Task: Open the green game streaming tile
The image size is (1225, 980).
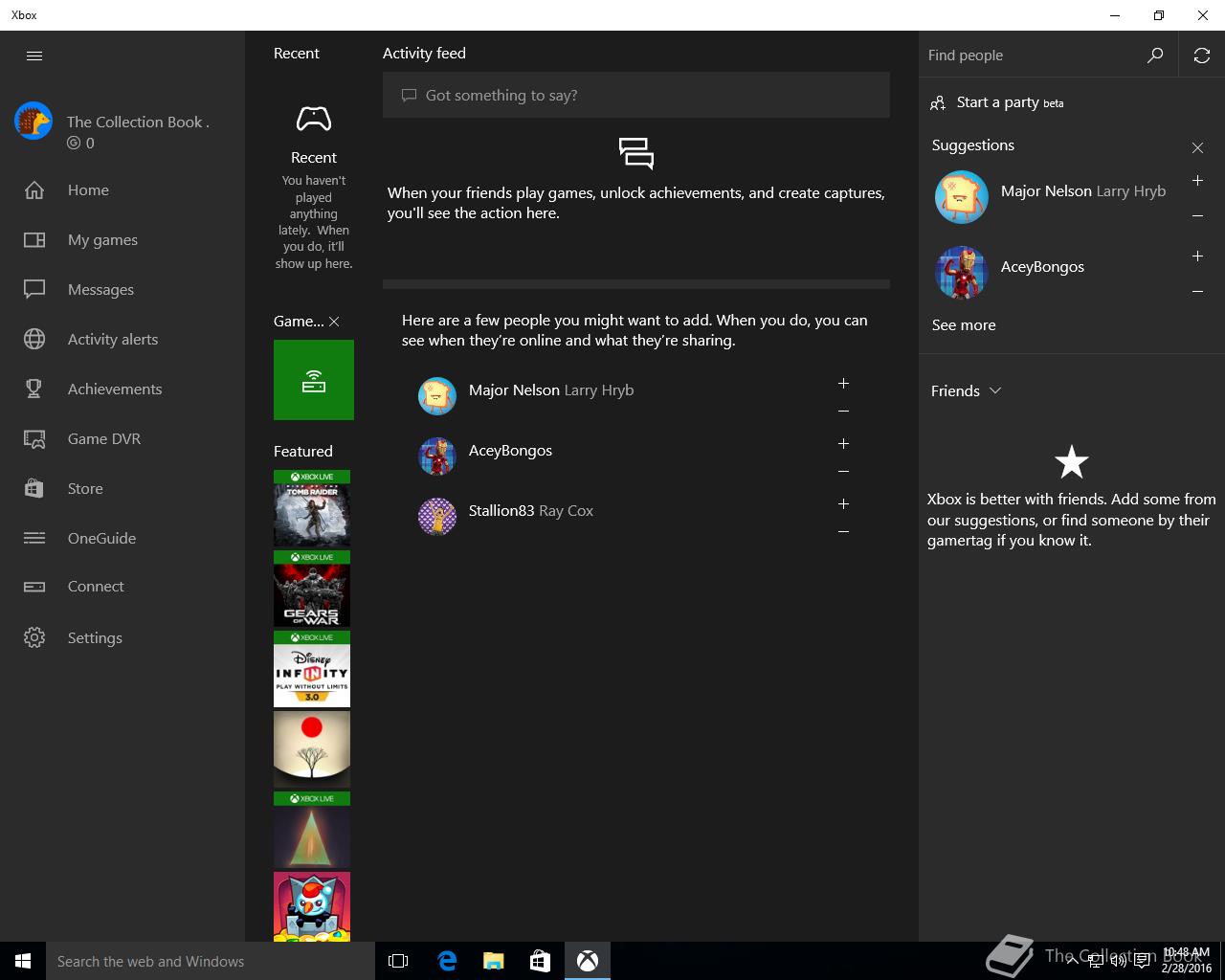Action: 314,380
